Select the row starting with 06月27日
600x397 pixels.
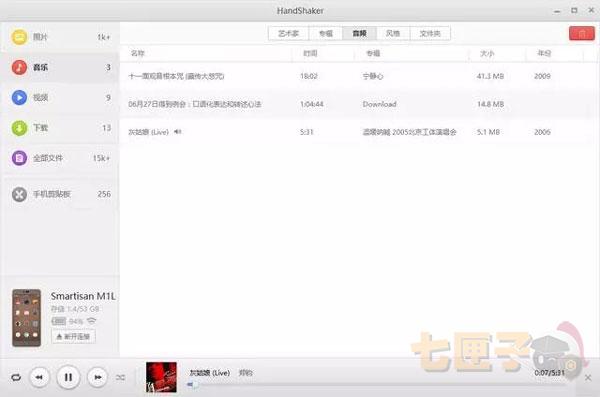click(360, 104)
